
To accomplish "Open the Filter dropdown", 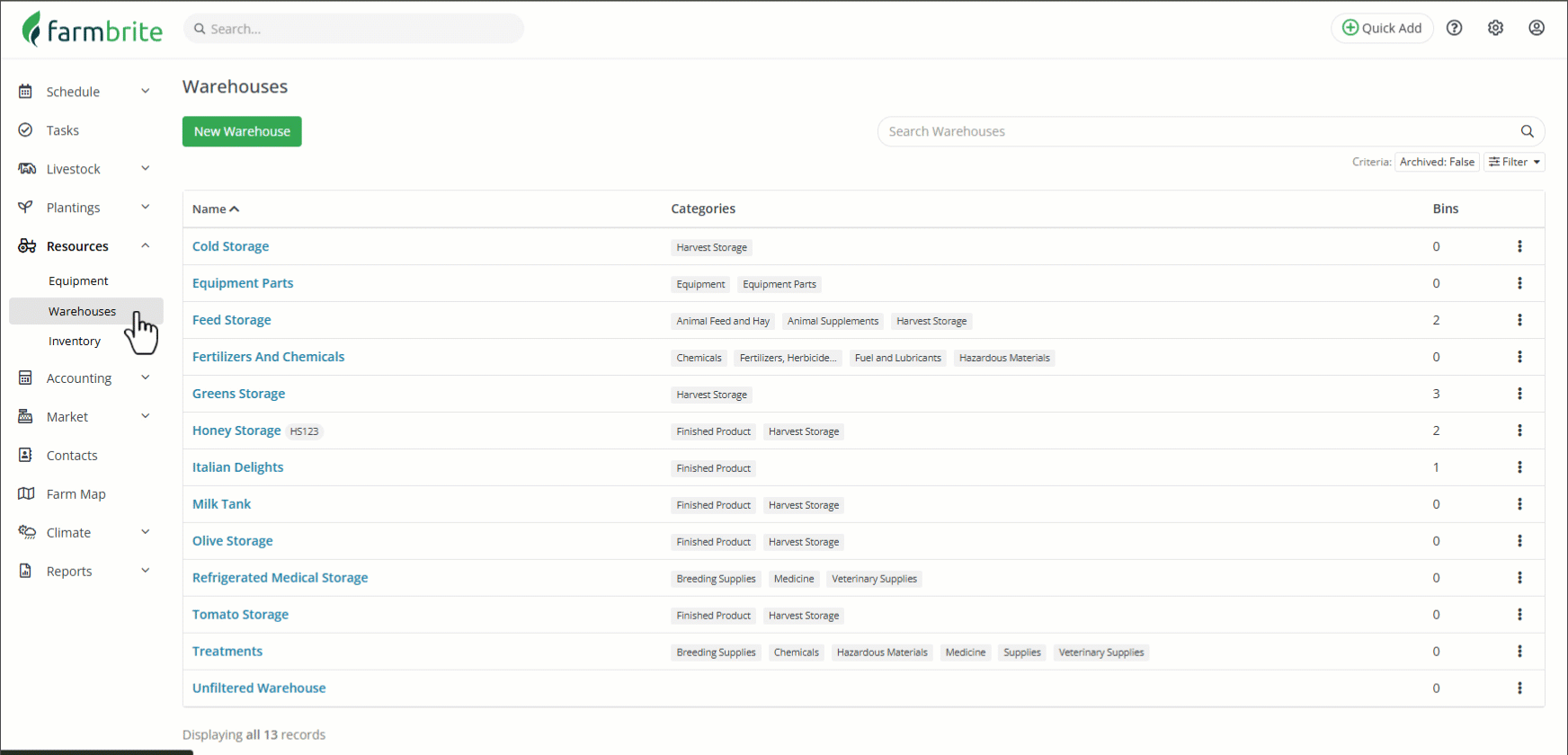I will [x=1514, y=162].
